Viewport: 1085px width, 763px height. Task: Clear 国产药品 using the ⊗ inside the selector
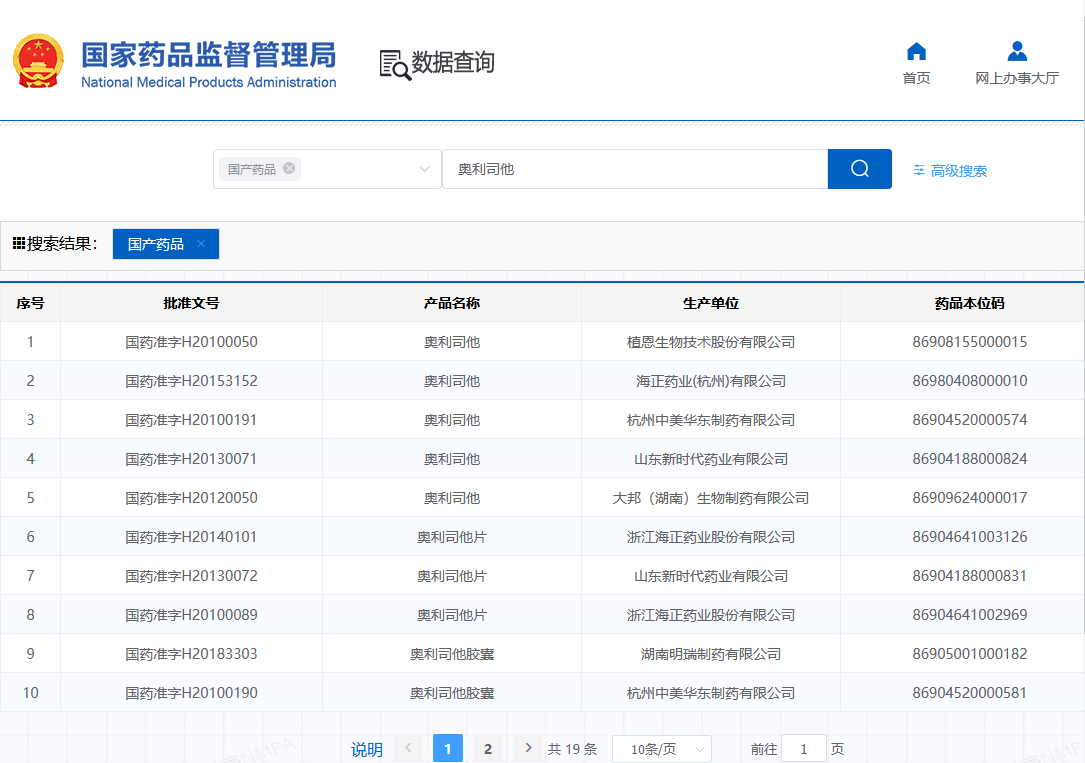[x=289, y=168]
